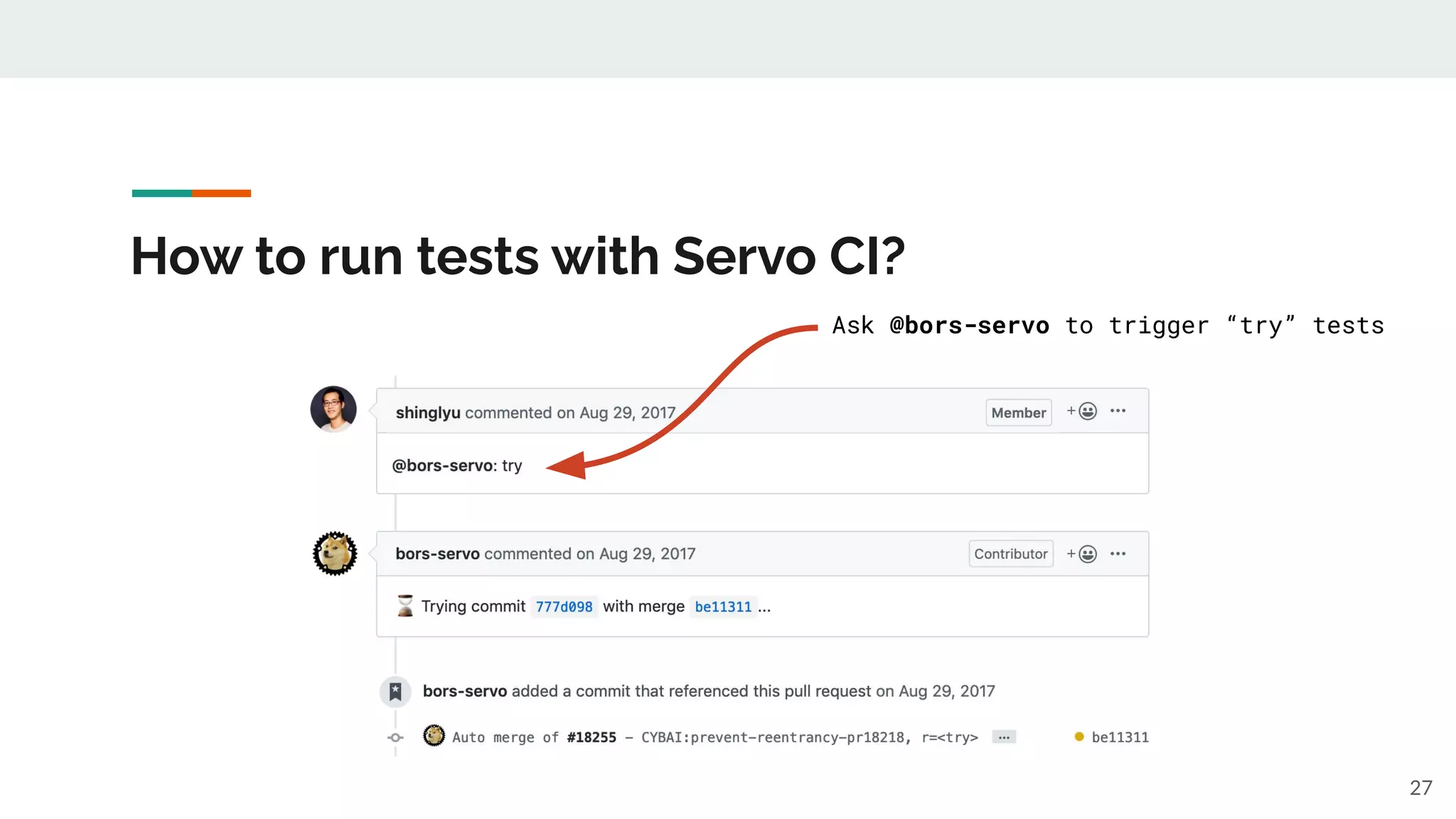Open bors-servo username in second comment header
Screen dimensions: 1456x819
point(437,554)
